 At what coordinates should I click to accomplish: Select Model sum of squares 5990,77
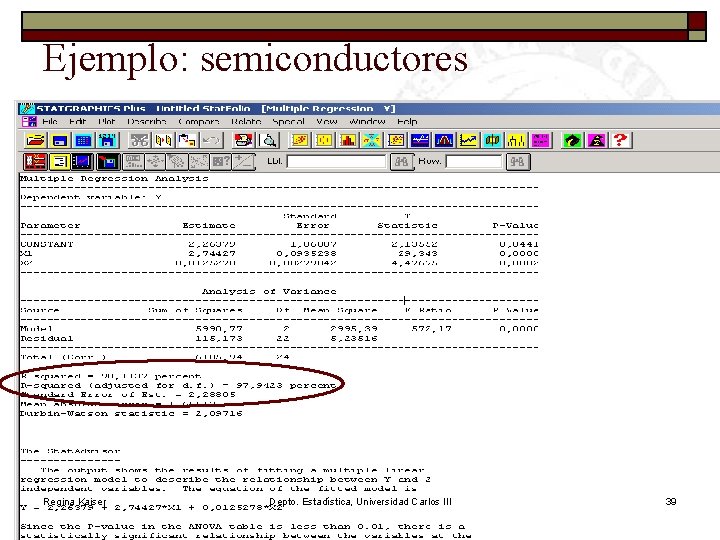pyautogui.click(x=219, y=329)
